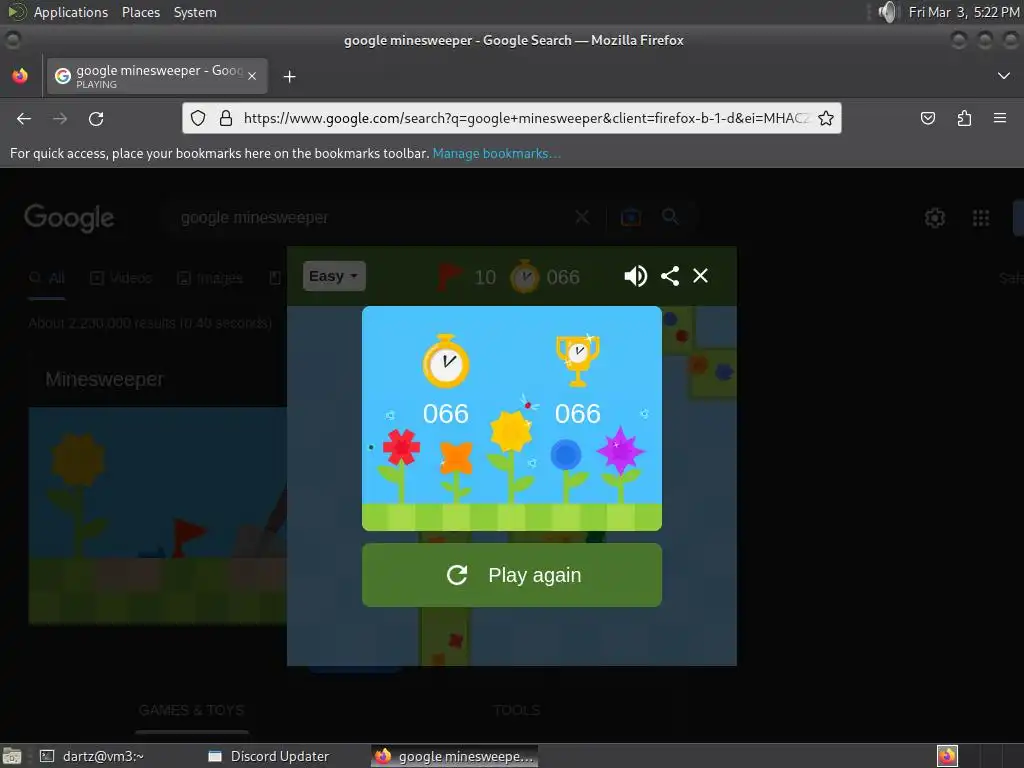Click the timer clock icon in game header
The height and width of the screenshot is (768, 1024).
click(x=524, y=277)
